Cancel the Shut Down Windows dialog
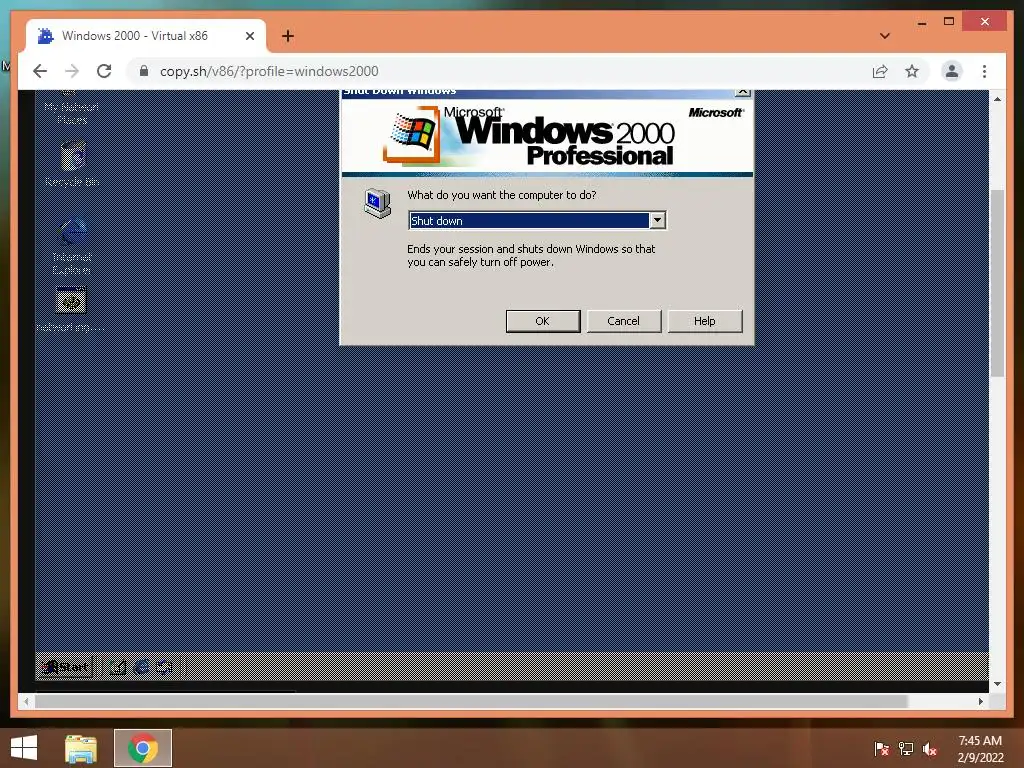 [624, 321]
